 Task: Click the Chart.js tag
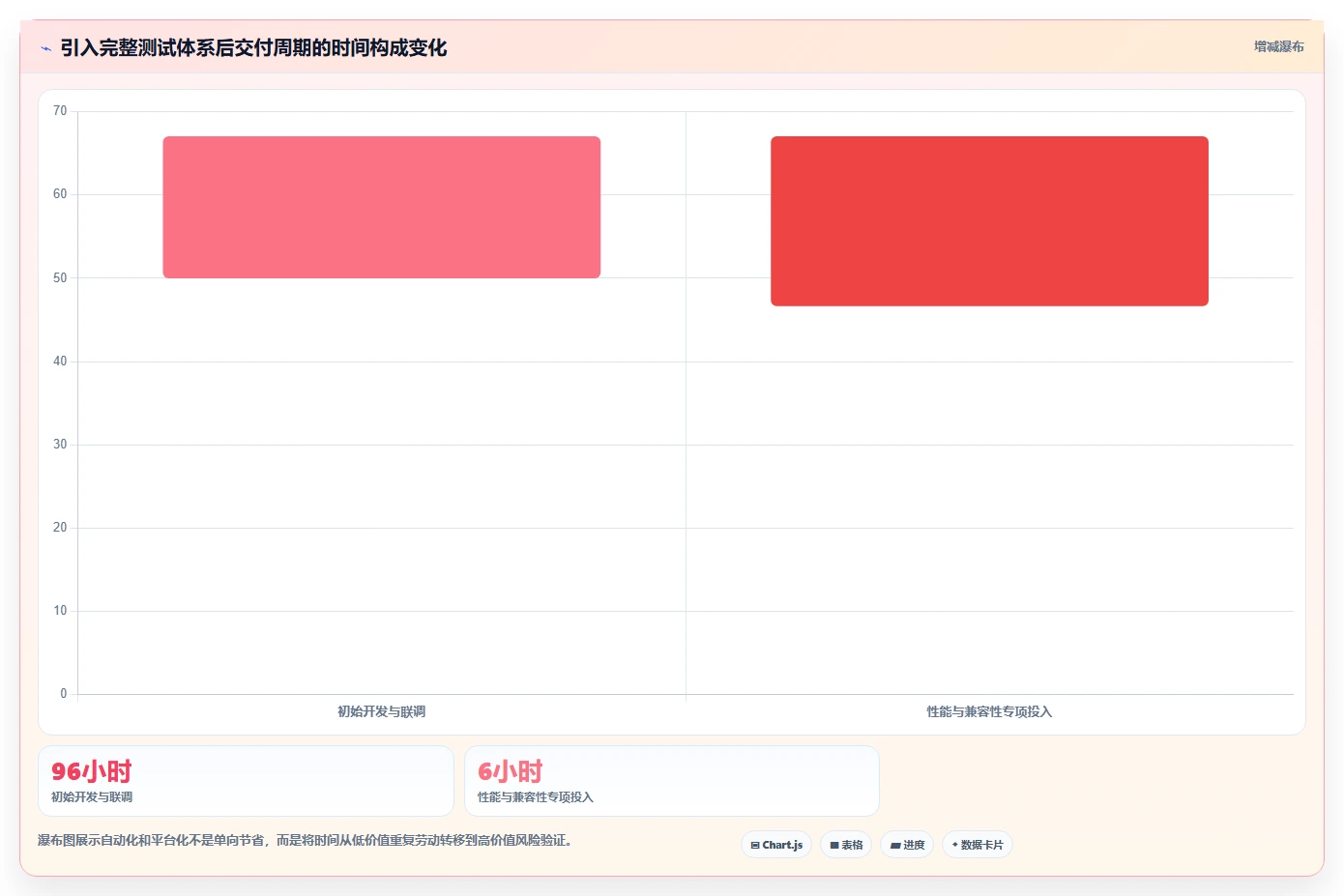click(776, 845)
